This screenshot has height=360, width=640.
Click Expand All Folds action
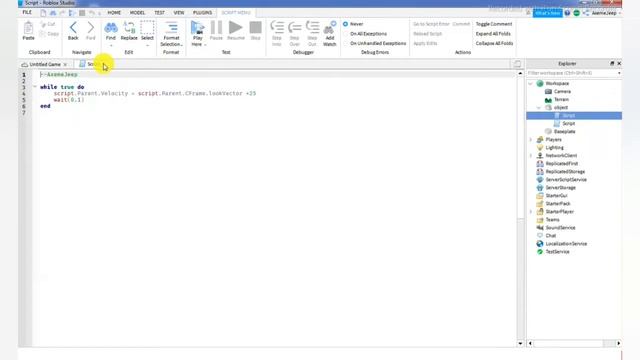coord(493,34)
